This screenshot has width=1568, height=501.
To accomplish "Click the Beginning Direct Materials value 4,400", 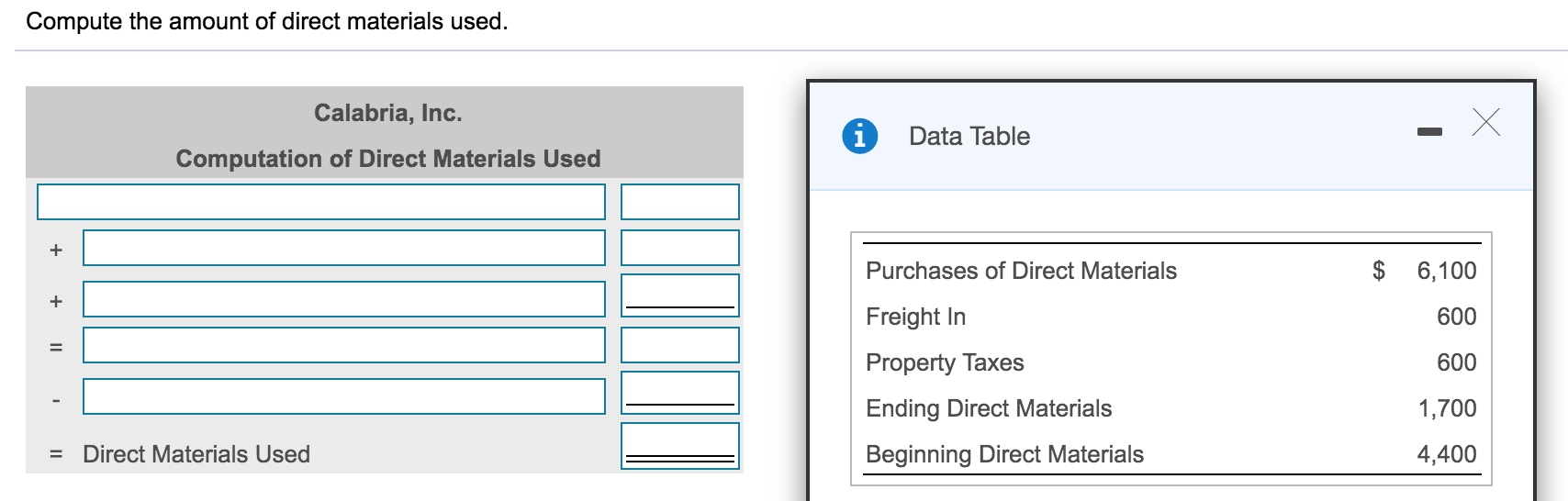I will click(x=1447, y=454).
